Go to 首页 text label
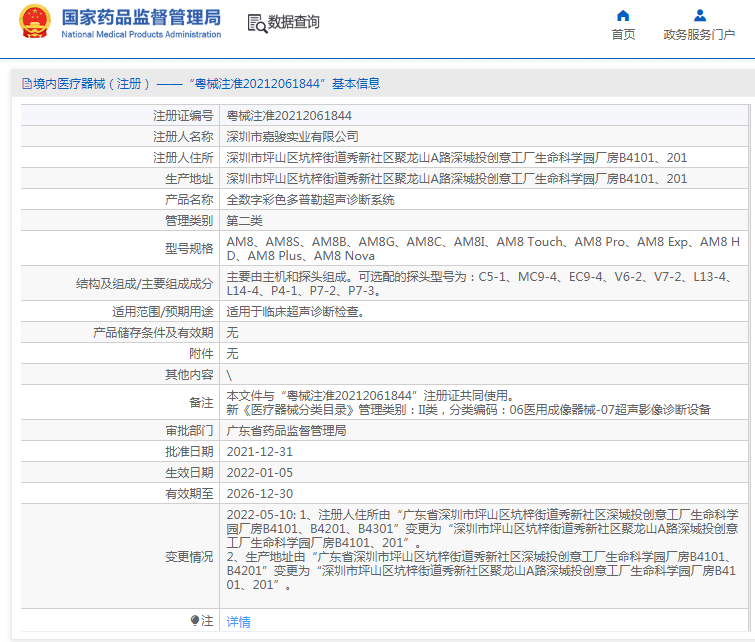The image size is (755, 642). click(623, 35)
